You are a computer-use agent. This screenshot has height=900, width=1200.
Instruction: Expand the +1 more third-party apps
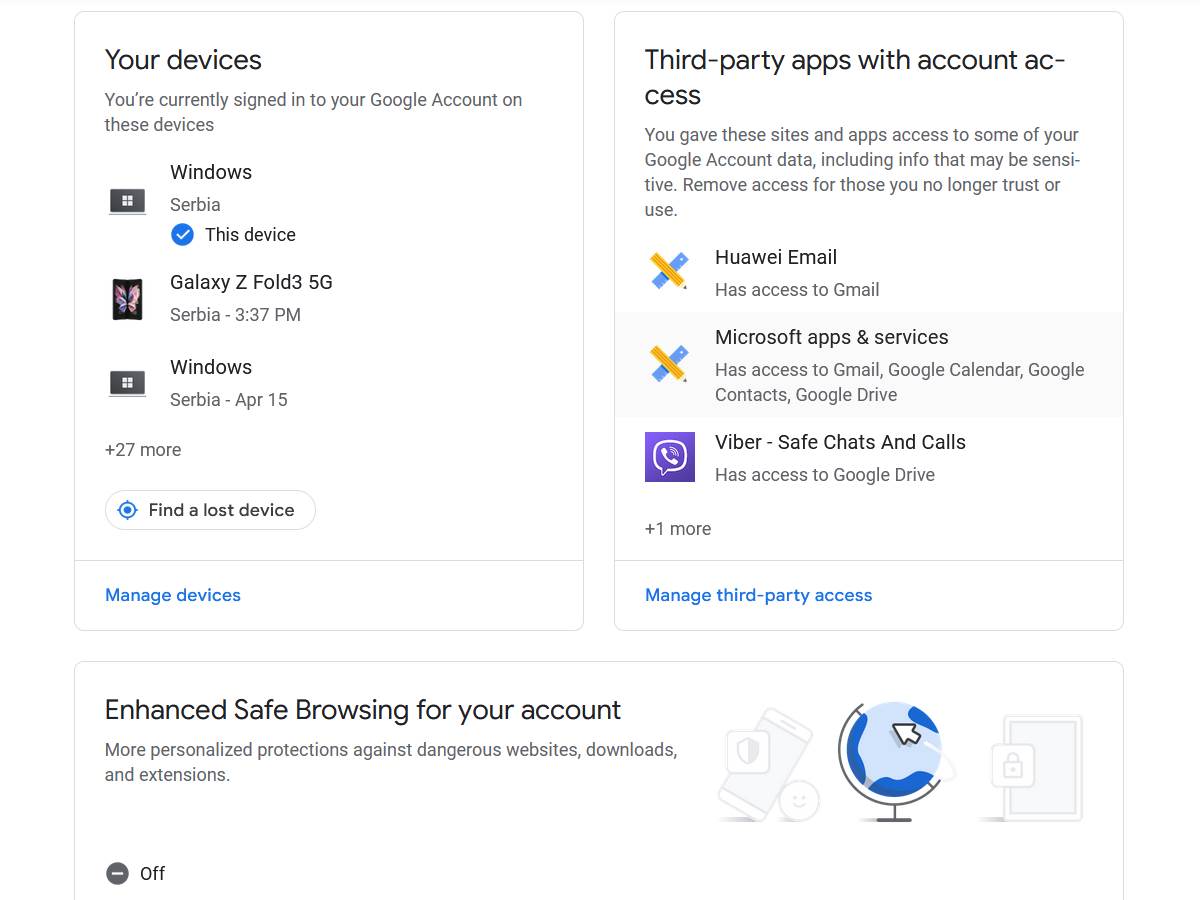click(678, 528)
